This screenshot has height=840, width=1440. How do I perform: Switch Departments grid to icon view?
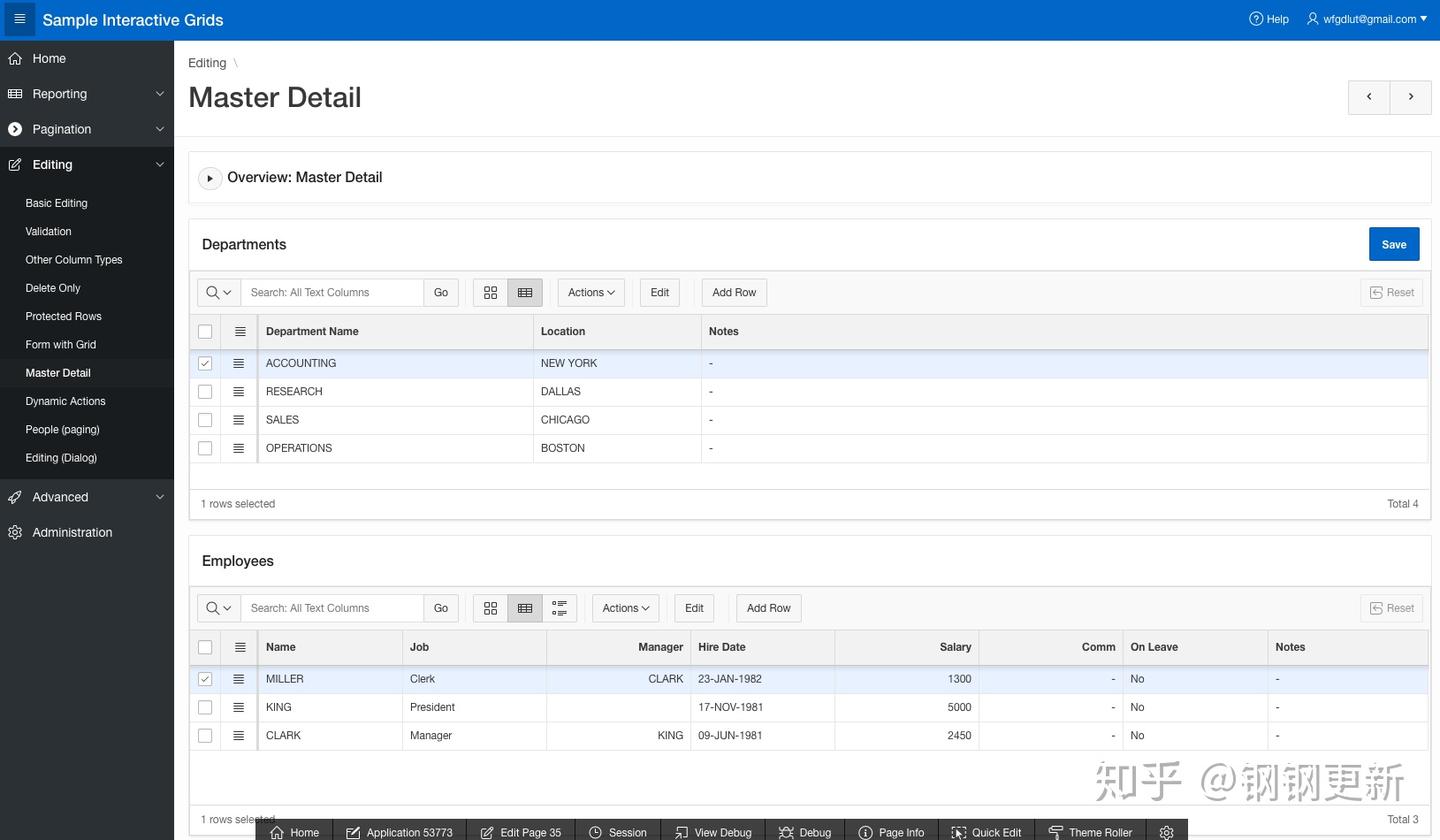[x=490, y=292]
